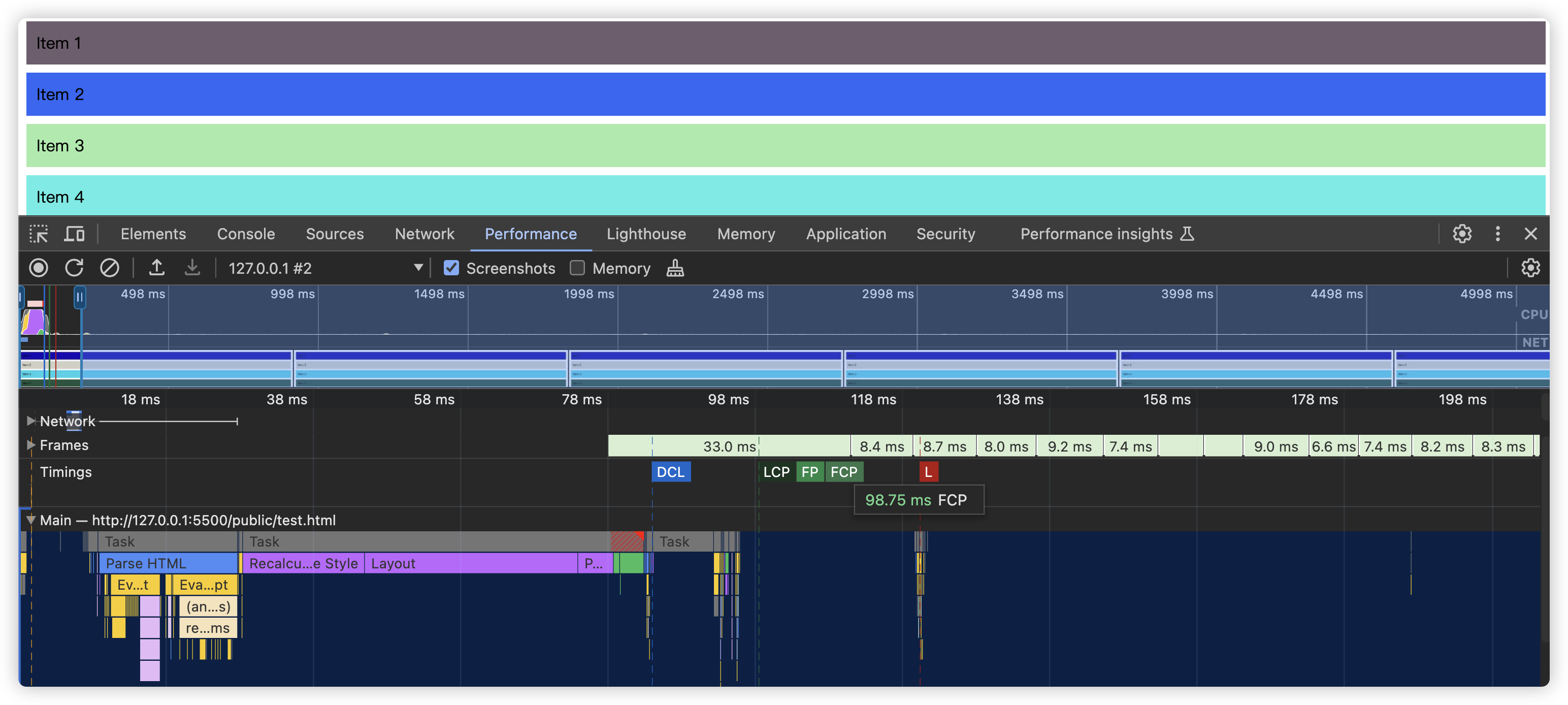The height and width of the screenshot is (705, 1568).
Task: Click the FCP marker in Timings
Action: [844, 472]
